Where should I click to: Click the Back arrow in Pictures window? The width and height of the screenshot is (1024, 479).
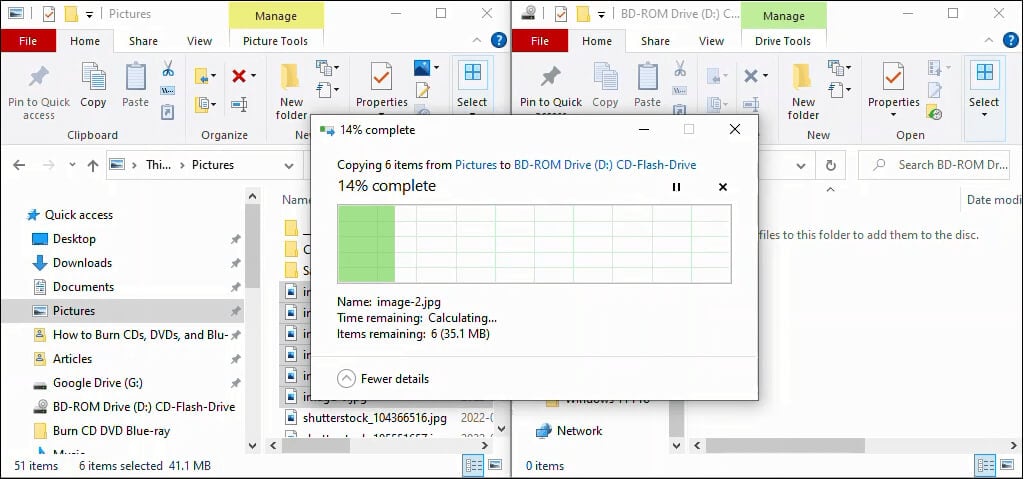19,165
